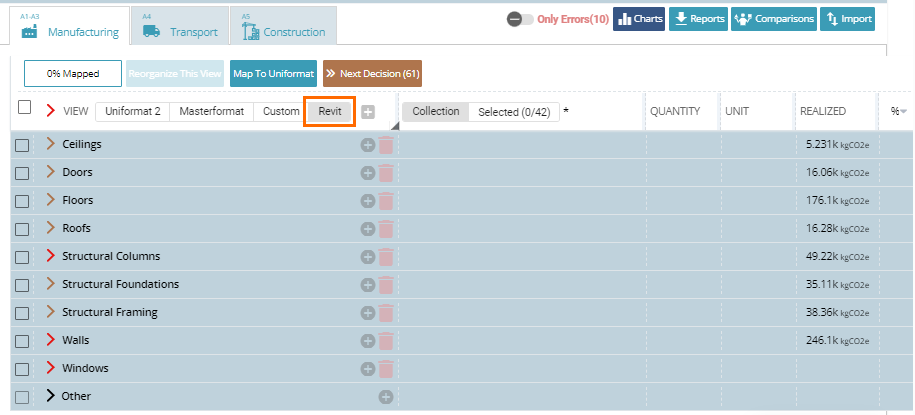This screenshot has height=415, width=915.
Task: Open the percent column dropdown arrow
Action: [904, 112]
